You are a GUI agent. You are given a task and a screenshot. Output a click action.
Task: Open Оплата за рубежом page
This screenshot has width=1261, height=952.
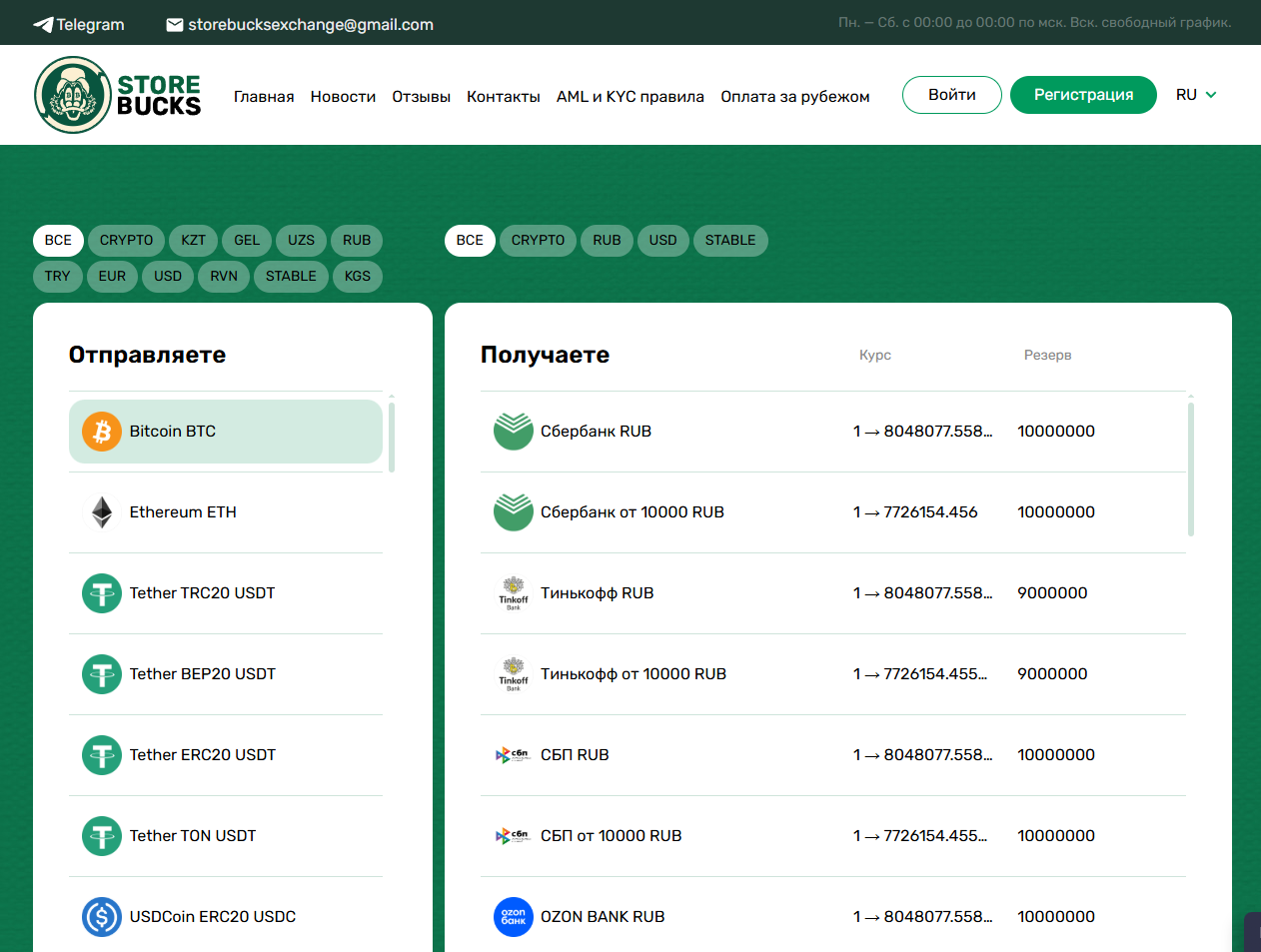click(795, 97)
